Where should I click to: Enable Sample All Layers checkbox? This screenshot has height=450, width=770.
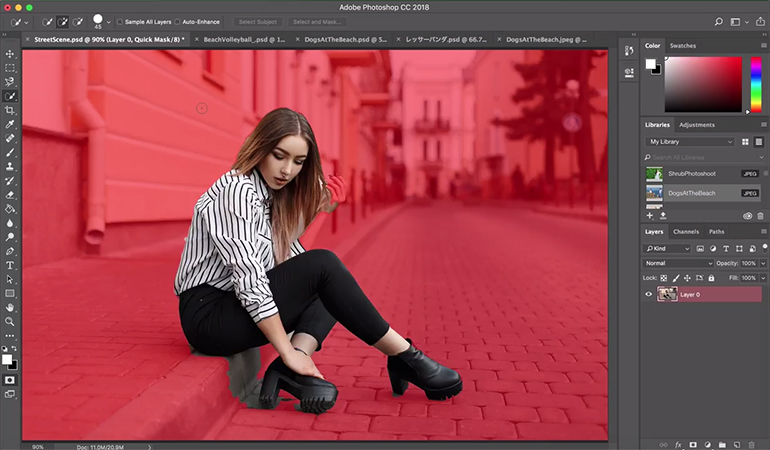(121, 21)
